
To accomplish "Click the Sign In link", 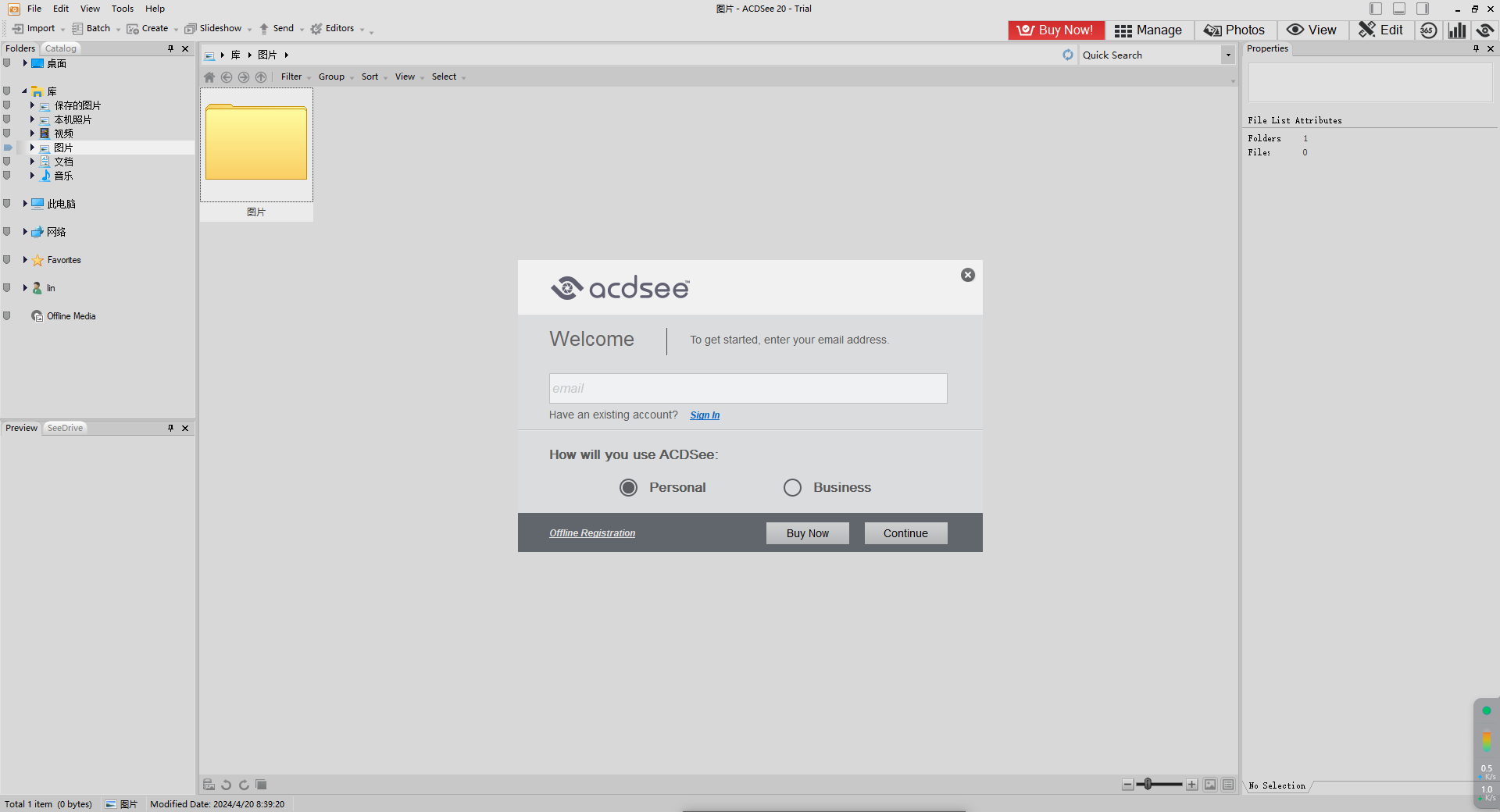I will tap(705, 415).
